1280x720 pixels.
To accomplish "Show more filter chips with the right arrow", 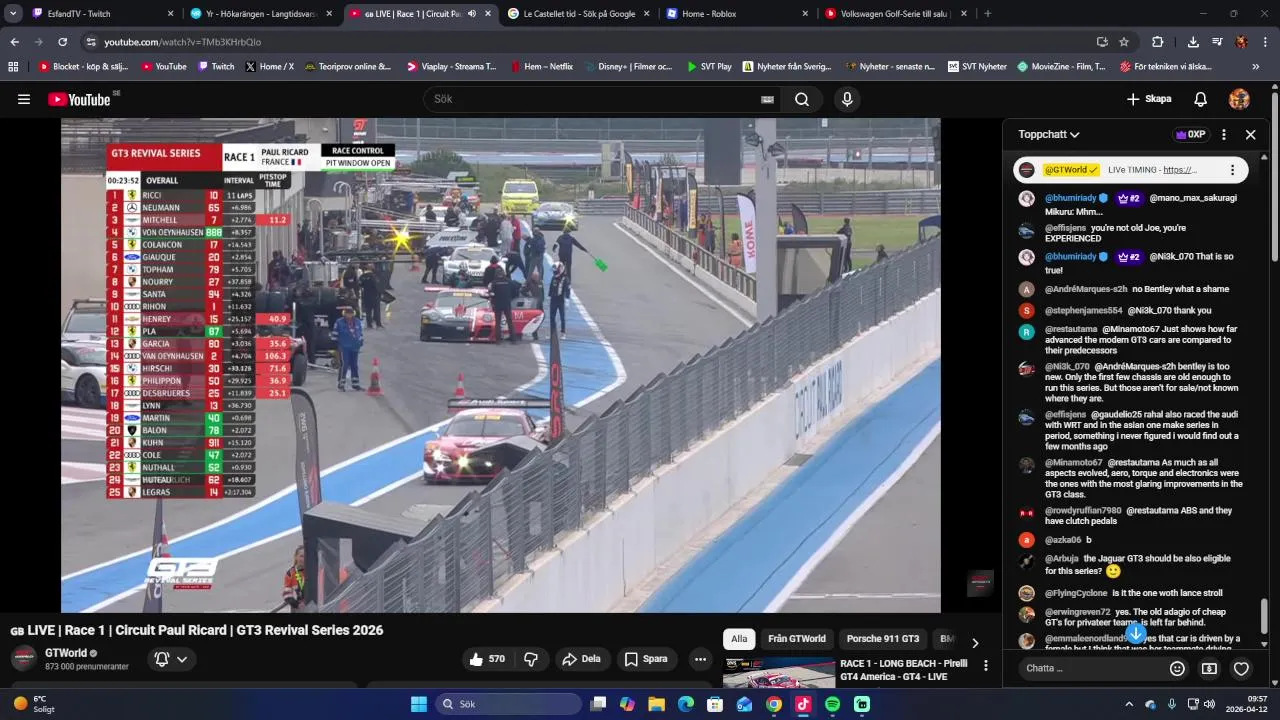I will pos(975,642).
